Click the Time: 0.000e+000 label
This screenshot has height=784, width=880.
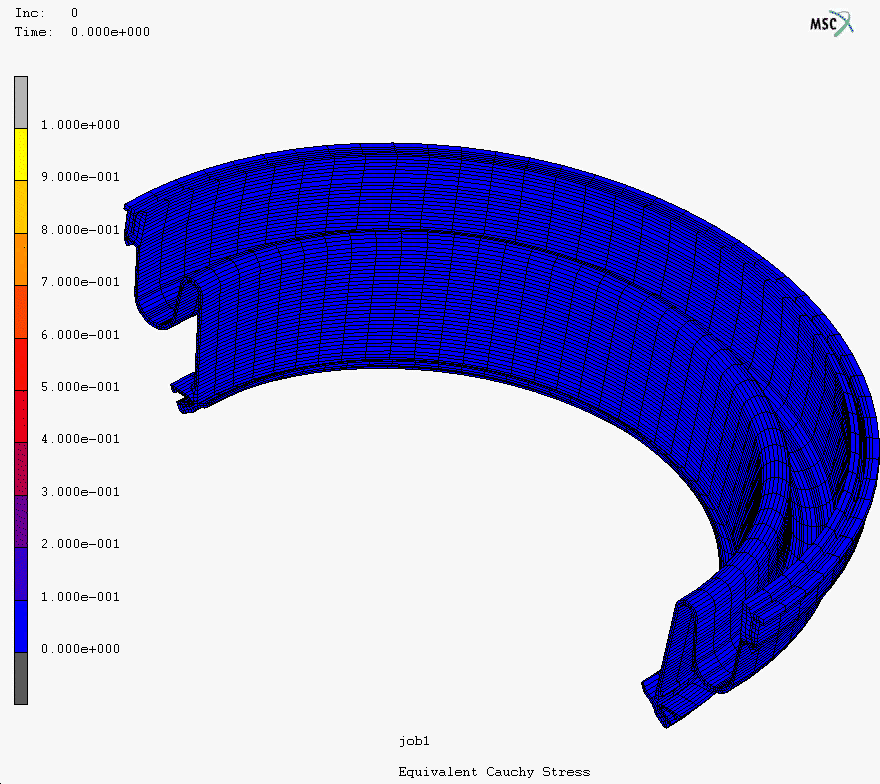pyautogui.click(x=82, y=32)
